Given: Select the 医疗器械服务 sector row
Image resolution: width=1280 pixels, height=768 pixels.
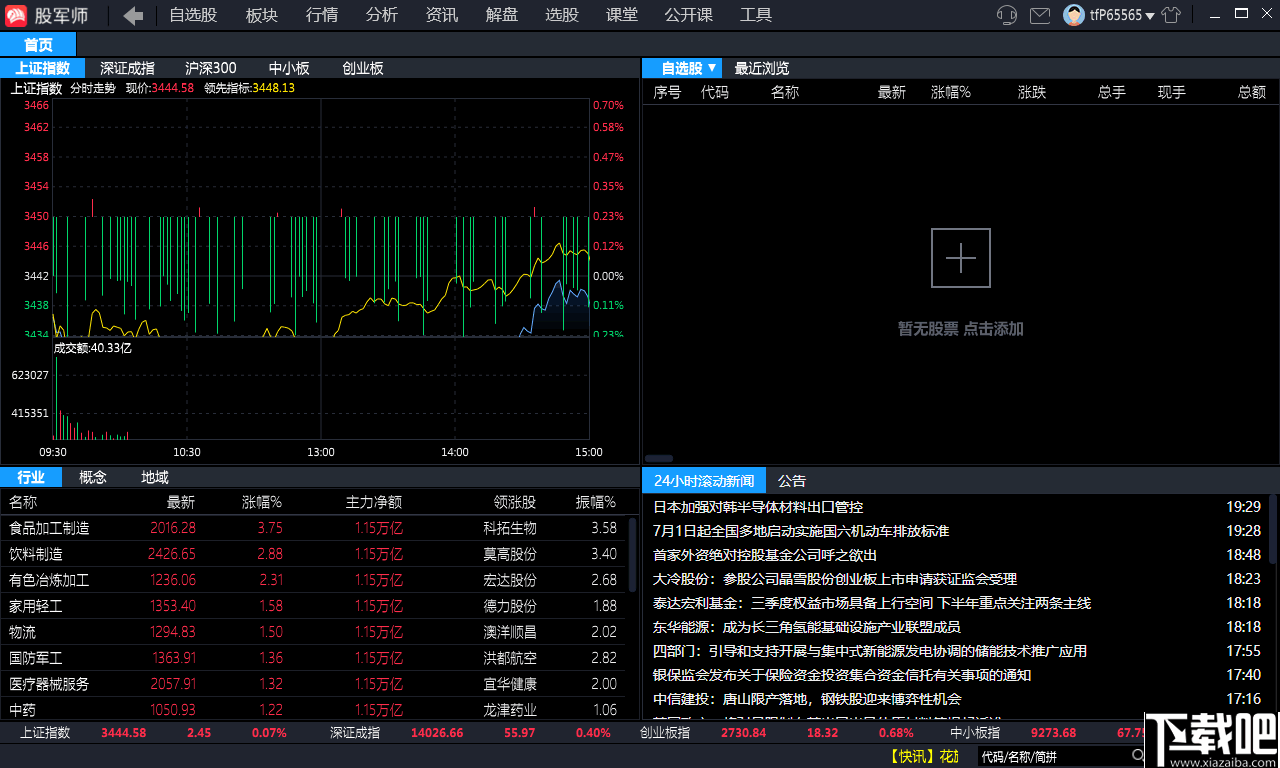Looking at the screenshot, I should coord(313,684).
